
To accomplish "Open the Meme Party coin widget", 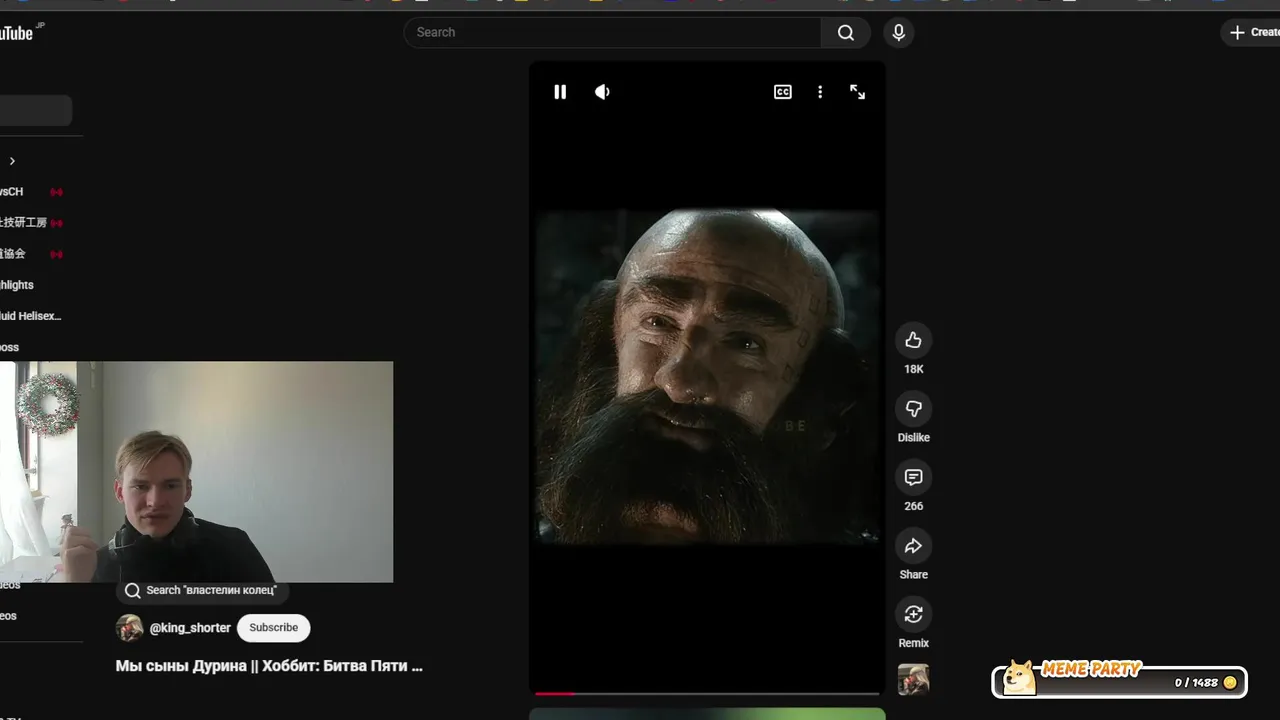I will tap(1120, 681).
